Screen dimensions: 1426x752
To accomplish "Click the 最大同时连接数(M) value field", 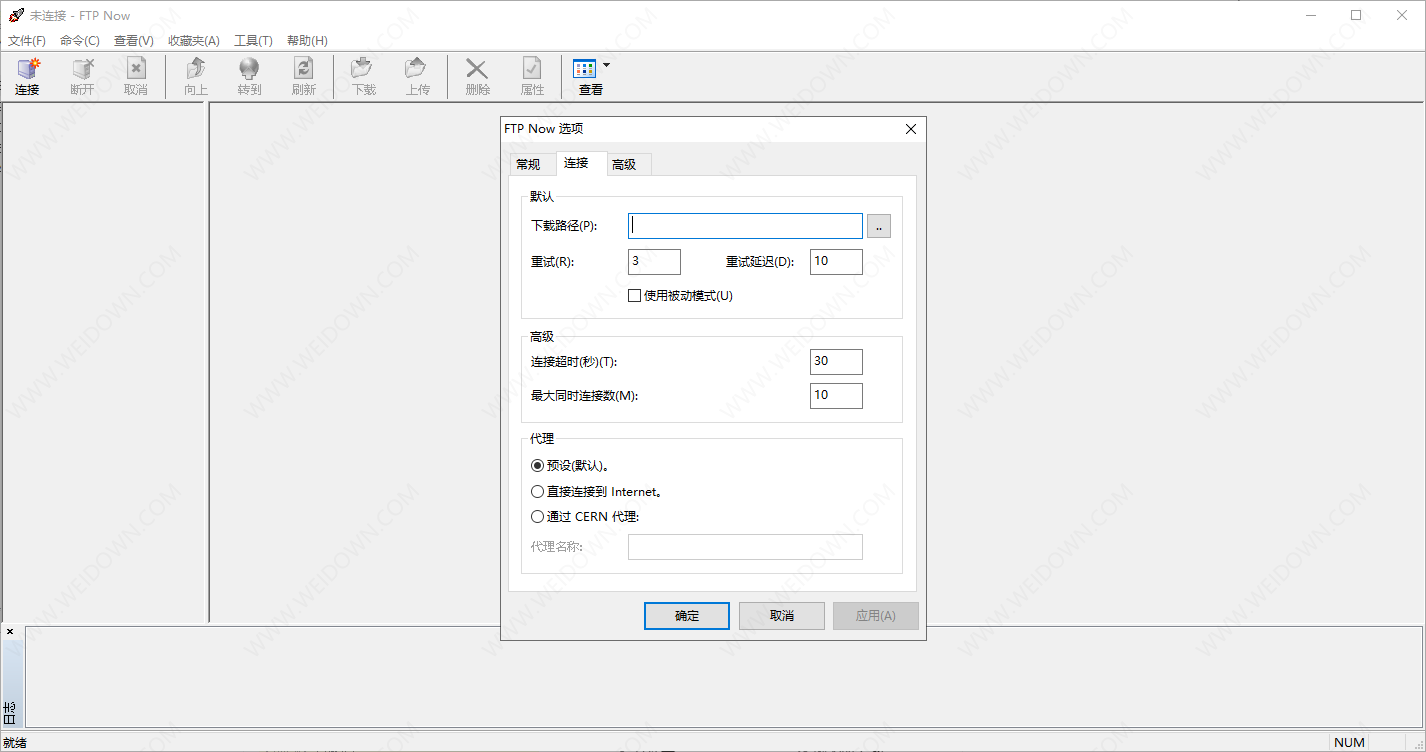I will point(836,396).
